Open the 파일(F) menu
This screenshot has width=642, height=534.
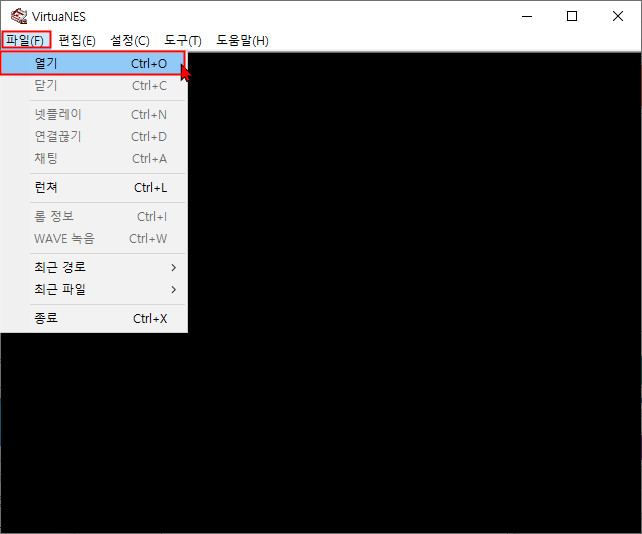tap(25, 40)
